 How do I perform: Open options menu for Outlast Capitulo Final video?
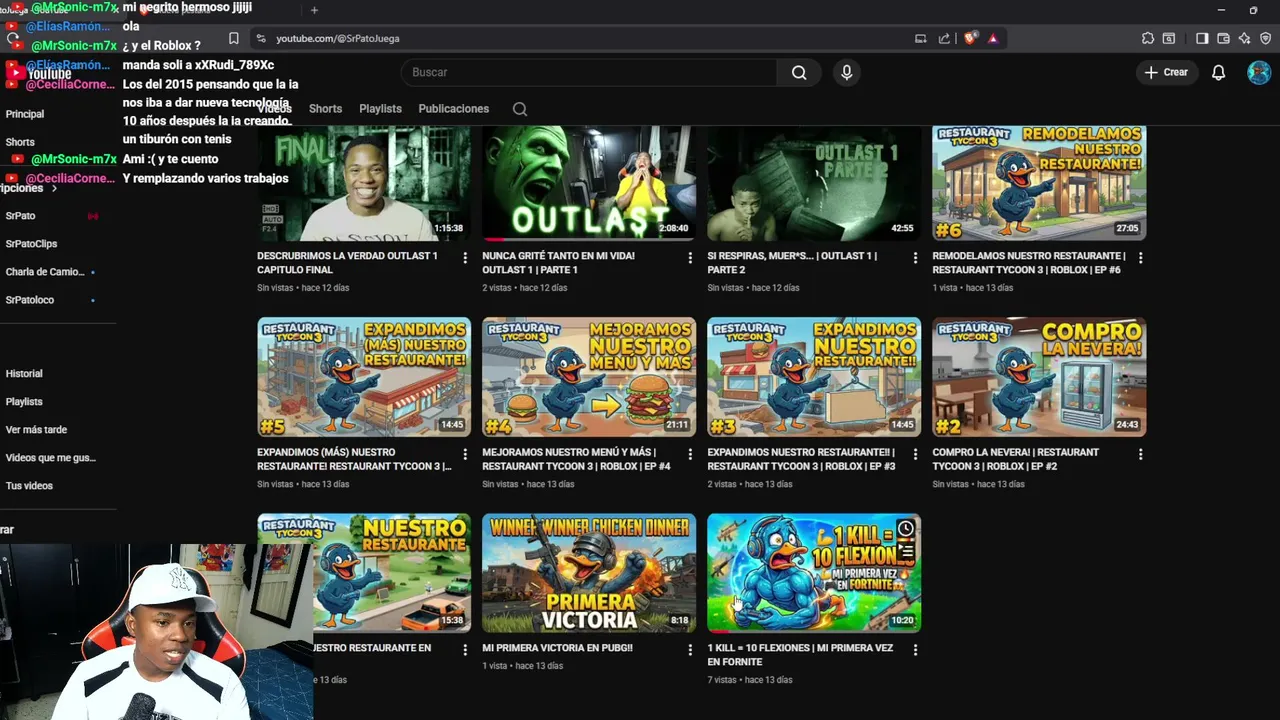[465, 258]
